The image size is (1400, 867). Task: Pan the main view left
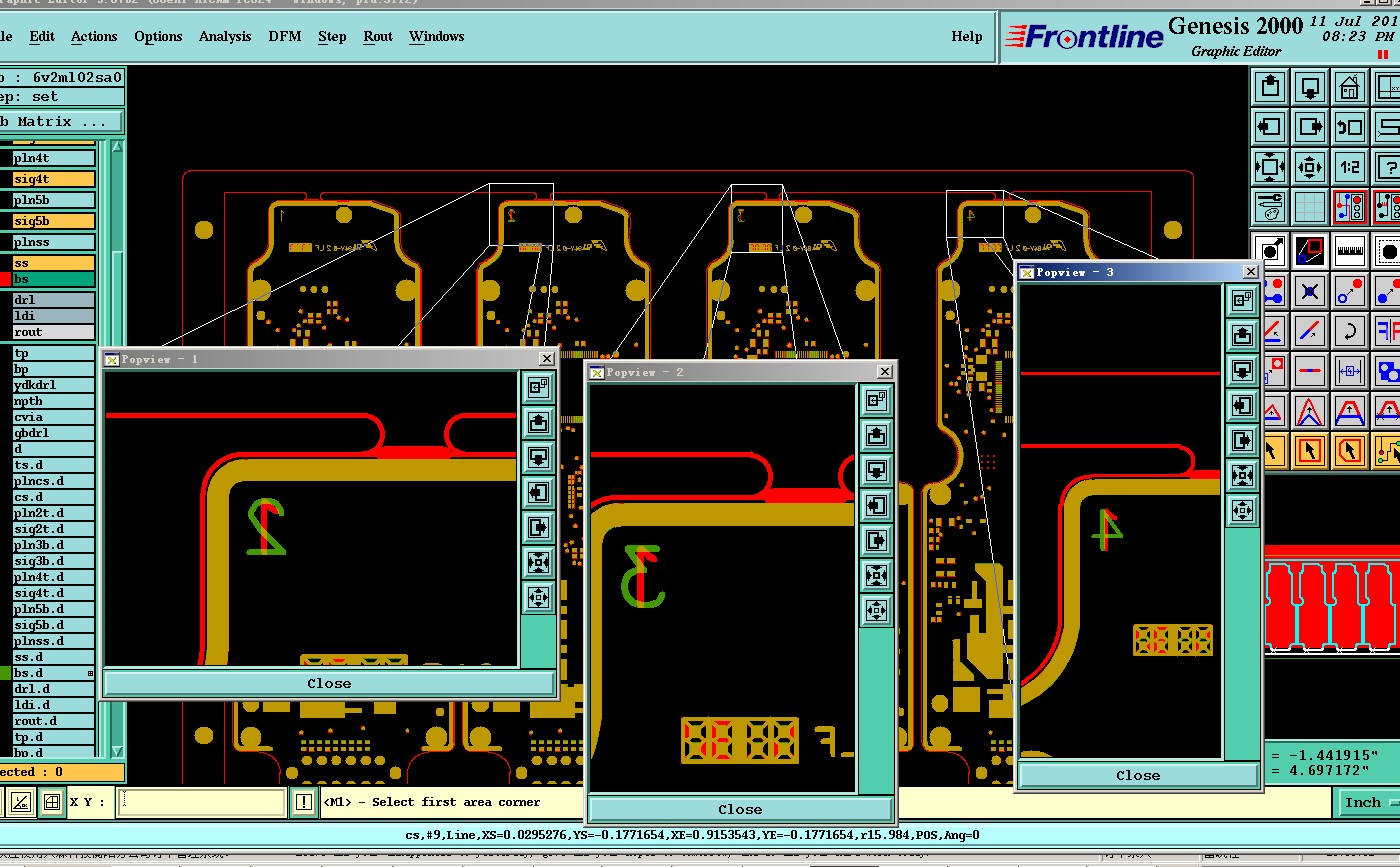point(1271,127)
